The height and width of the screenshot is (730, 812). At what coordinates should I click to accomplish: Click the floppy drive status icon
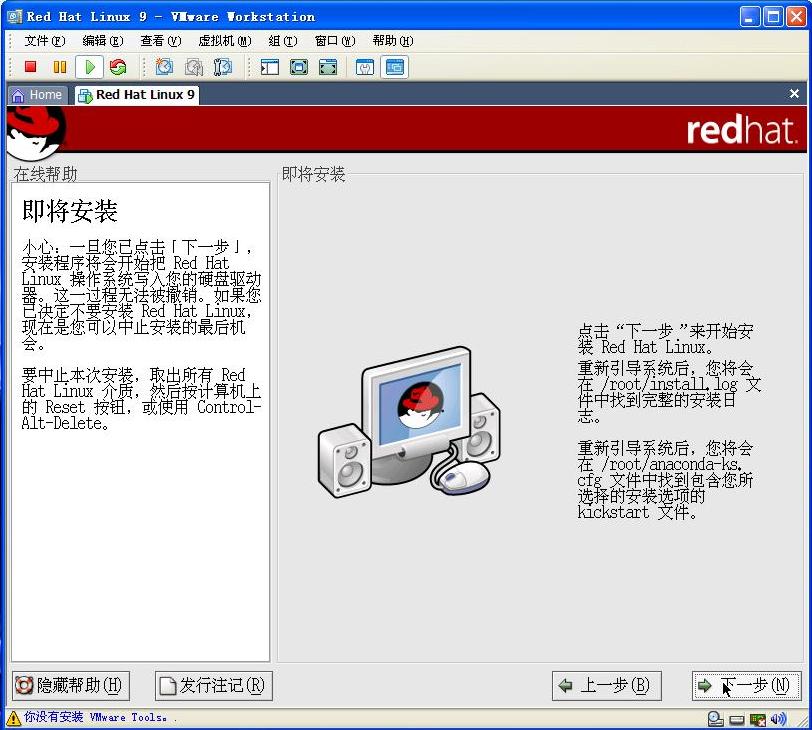737,719
